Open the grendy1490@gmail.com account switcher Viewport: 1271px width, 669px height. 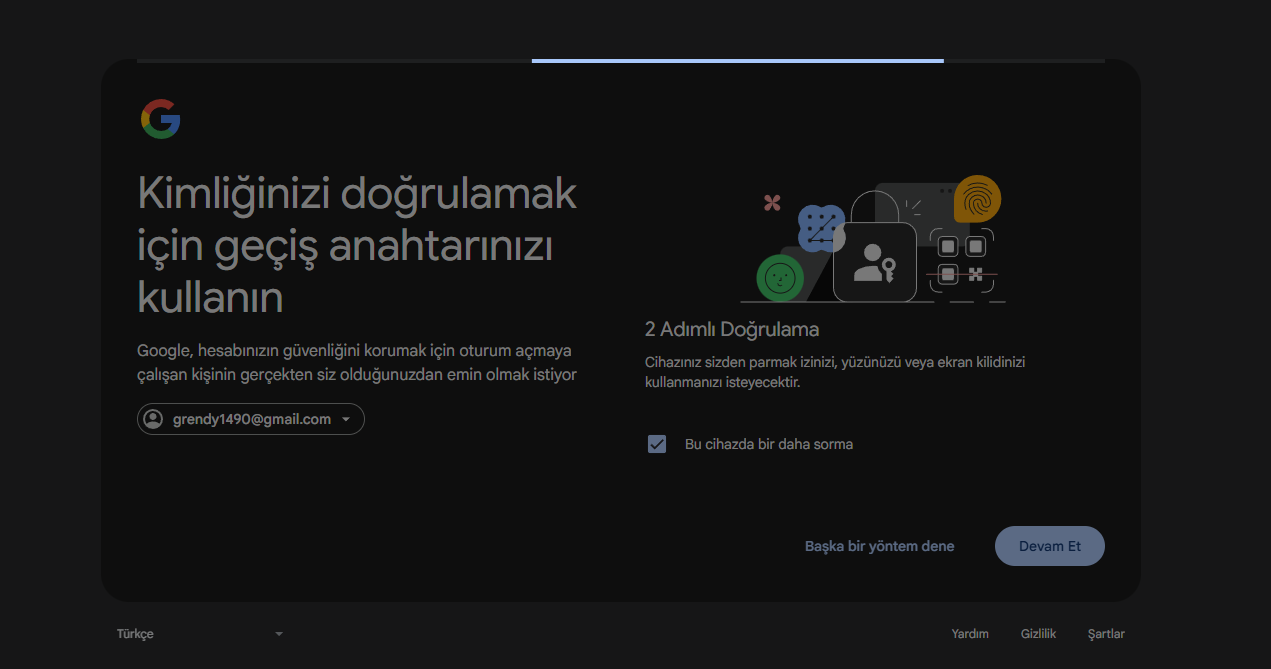point(251,419)
